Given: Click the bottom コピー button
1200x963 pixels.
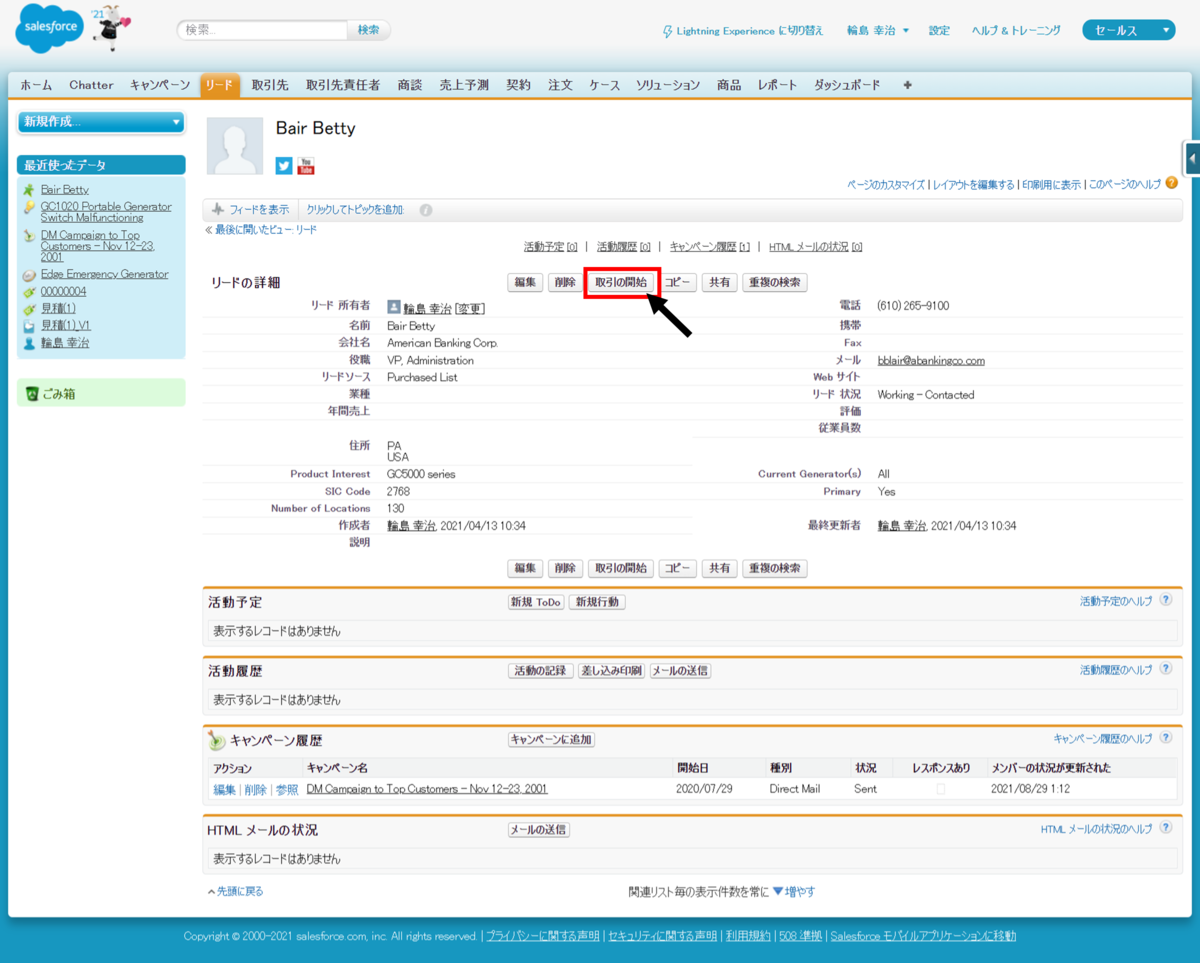Looking at the screenshot, I should [x=679, y=568].
